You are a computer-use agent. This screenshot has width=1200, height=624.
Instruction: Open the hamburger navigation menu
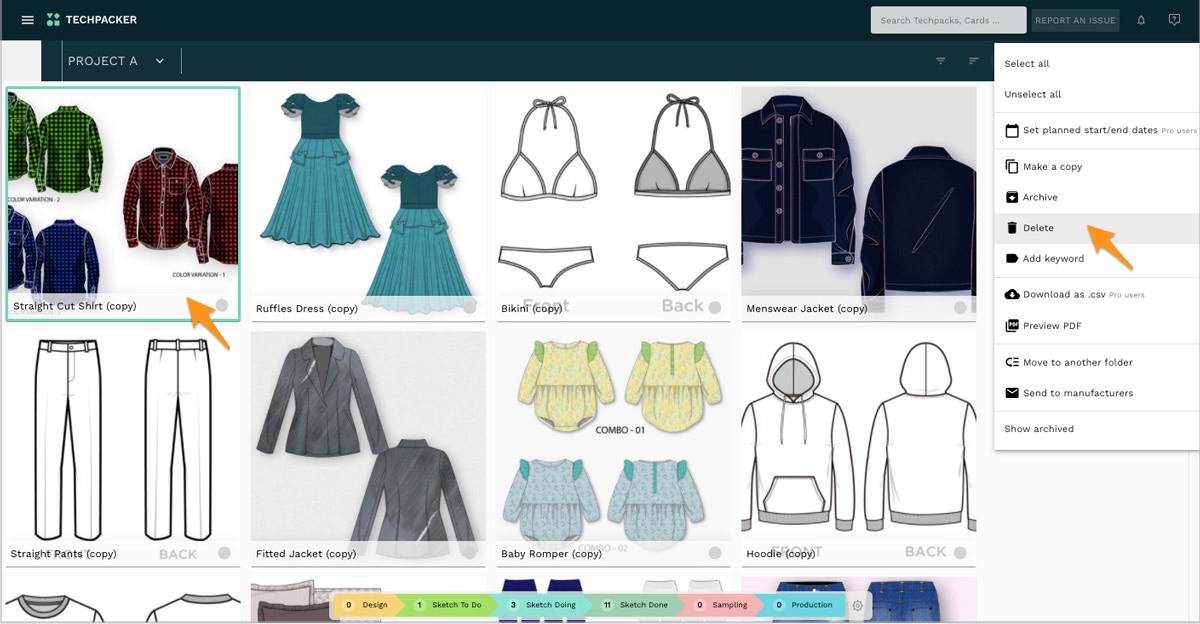27,20
